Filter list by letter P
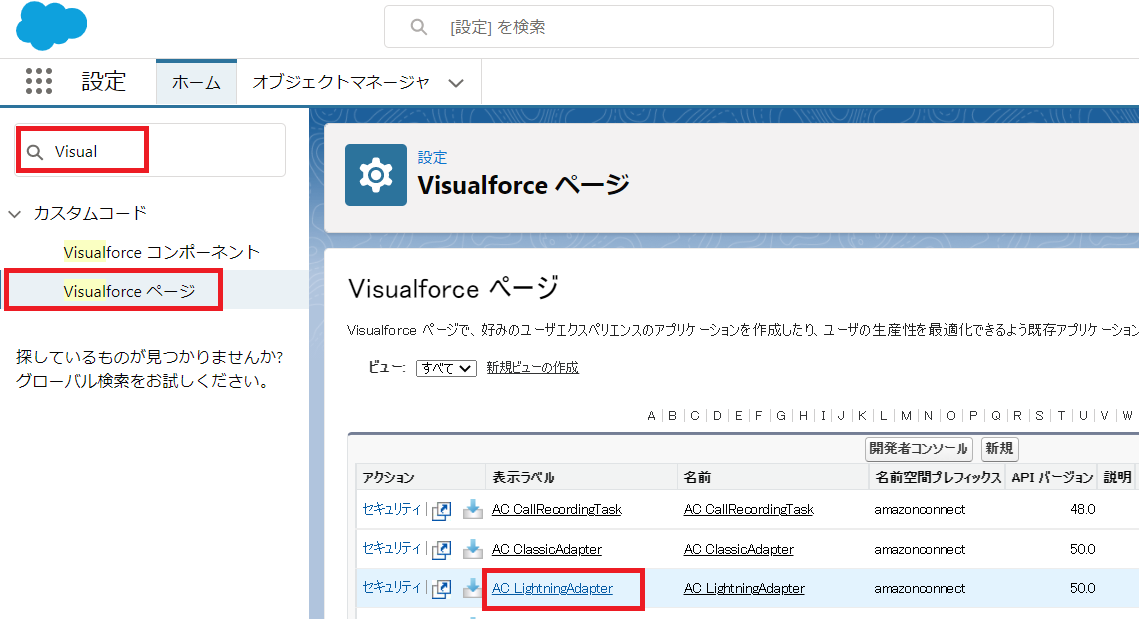 pos(973,416)
